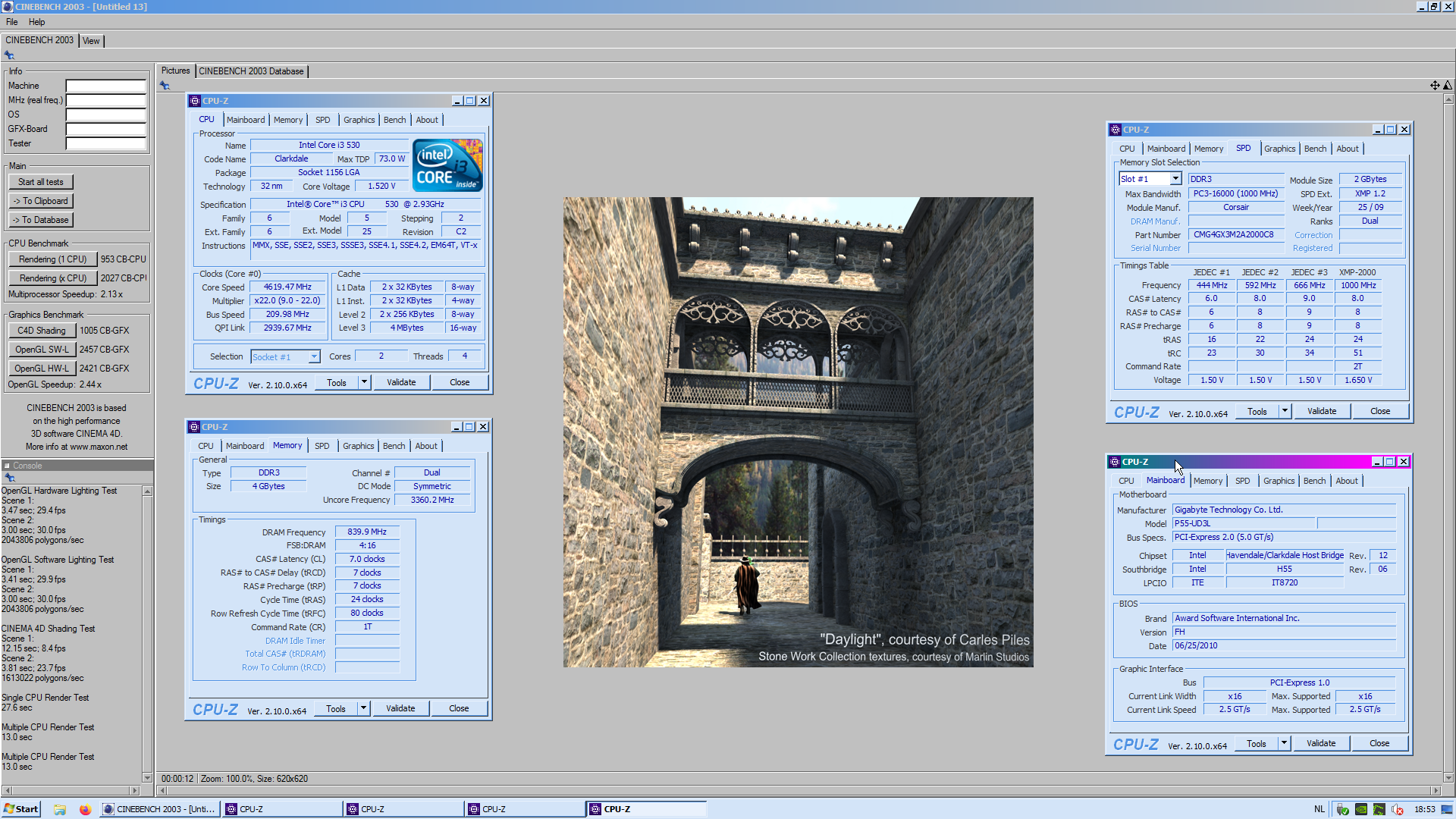
Task: Click the security shield tray icon with the red X
Action: [x=1398, y=809]
